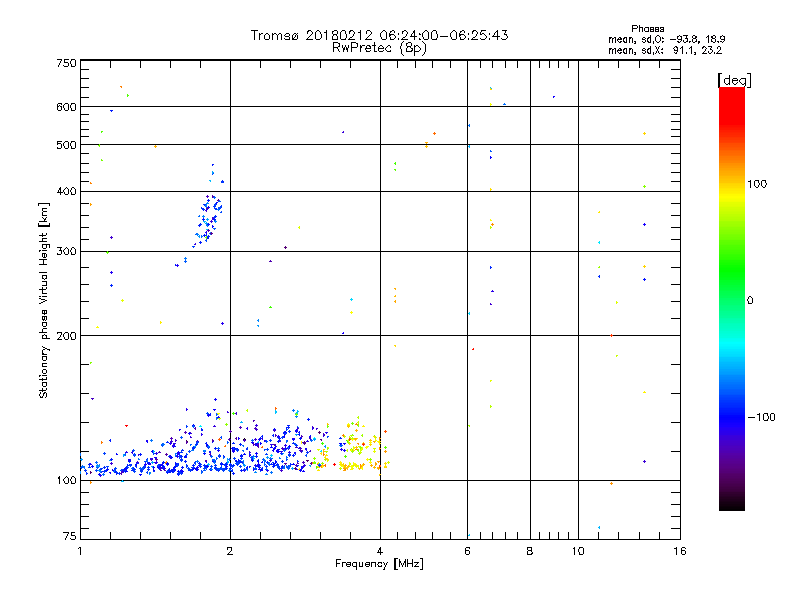The height and width of the screenshot is (600, 800).
Task: Click the "[deg]" colorbar unit label
Action: pyautogui.click(x=734, y=80)
